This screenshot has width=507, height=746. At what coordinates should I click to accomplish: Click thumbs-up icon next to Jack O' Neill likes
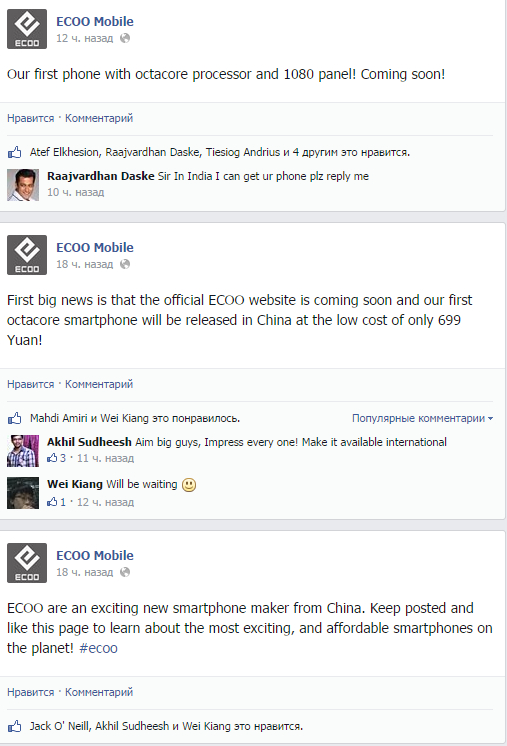(x=15, y=726)
